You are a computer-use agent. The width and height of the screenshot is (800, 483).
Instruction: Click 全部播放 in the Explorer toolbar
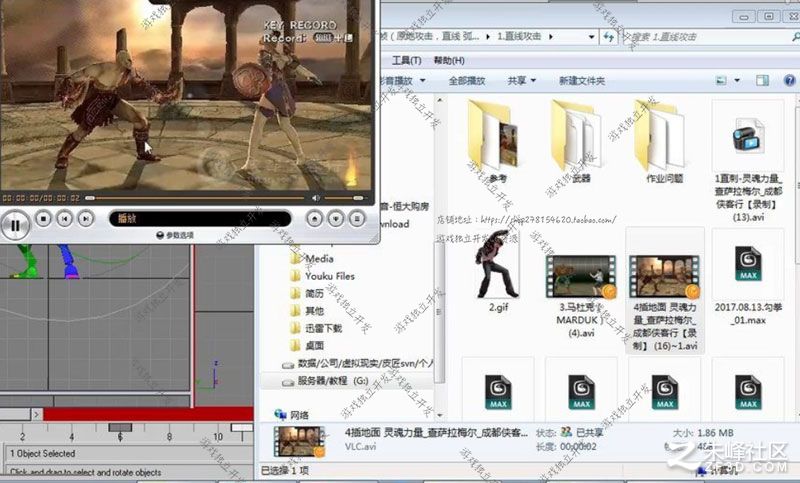click(x=467, y=81)
